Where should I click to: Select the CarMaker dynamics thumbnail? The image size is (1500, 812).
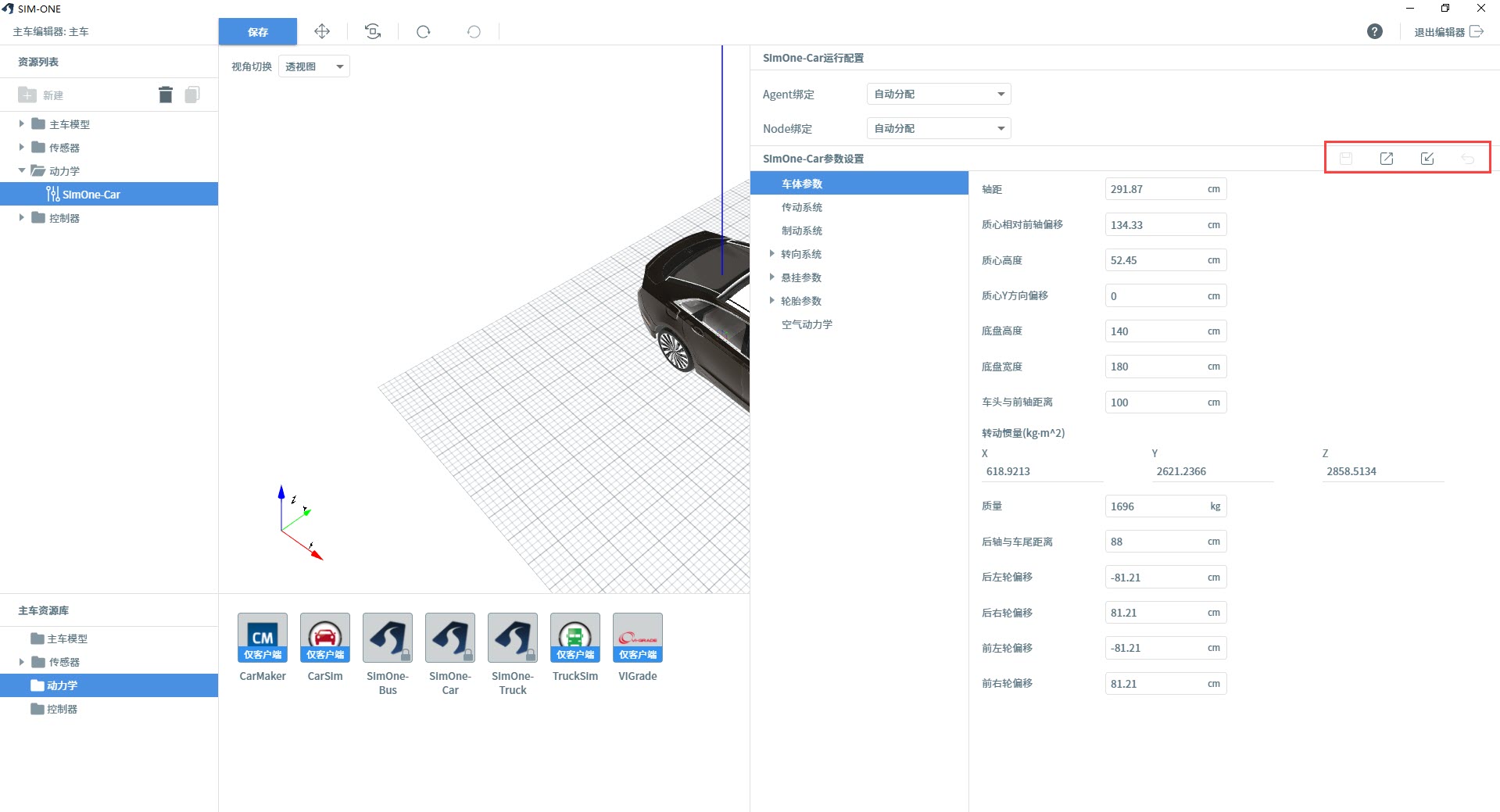pyautogui.click(x=263, y=638)
